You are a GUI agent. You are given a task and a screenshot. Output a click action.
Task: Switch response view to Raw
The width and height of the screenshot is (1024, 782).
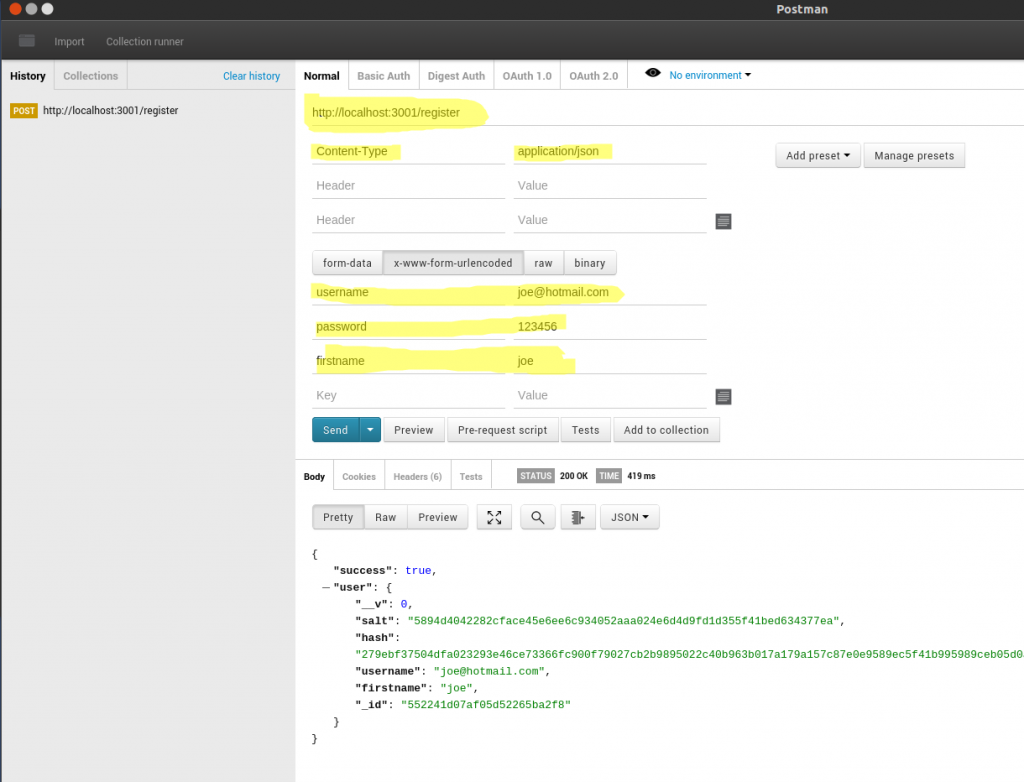coord(385,517)
